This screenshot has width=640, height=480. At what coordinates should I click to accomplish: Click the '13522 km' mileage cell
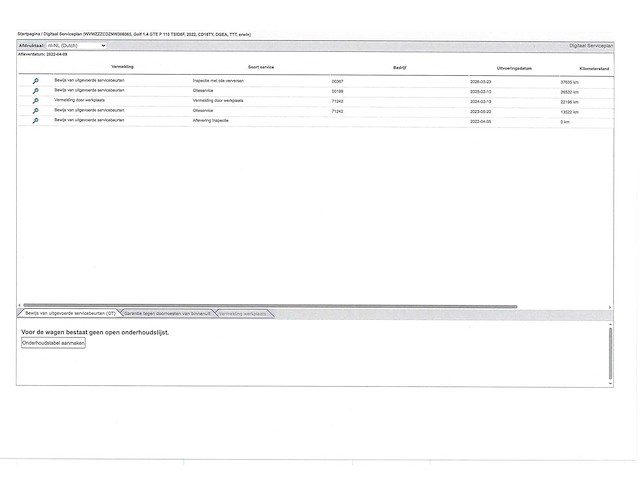pyautogui.click(x=569, y=112)
